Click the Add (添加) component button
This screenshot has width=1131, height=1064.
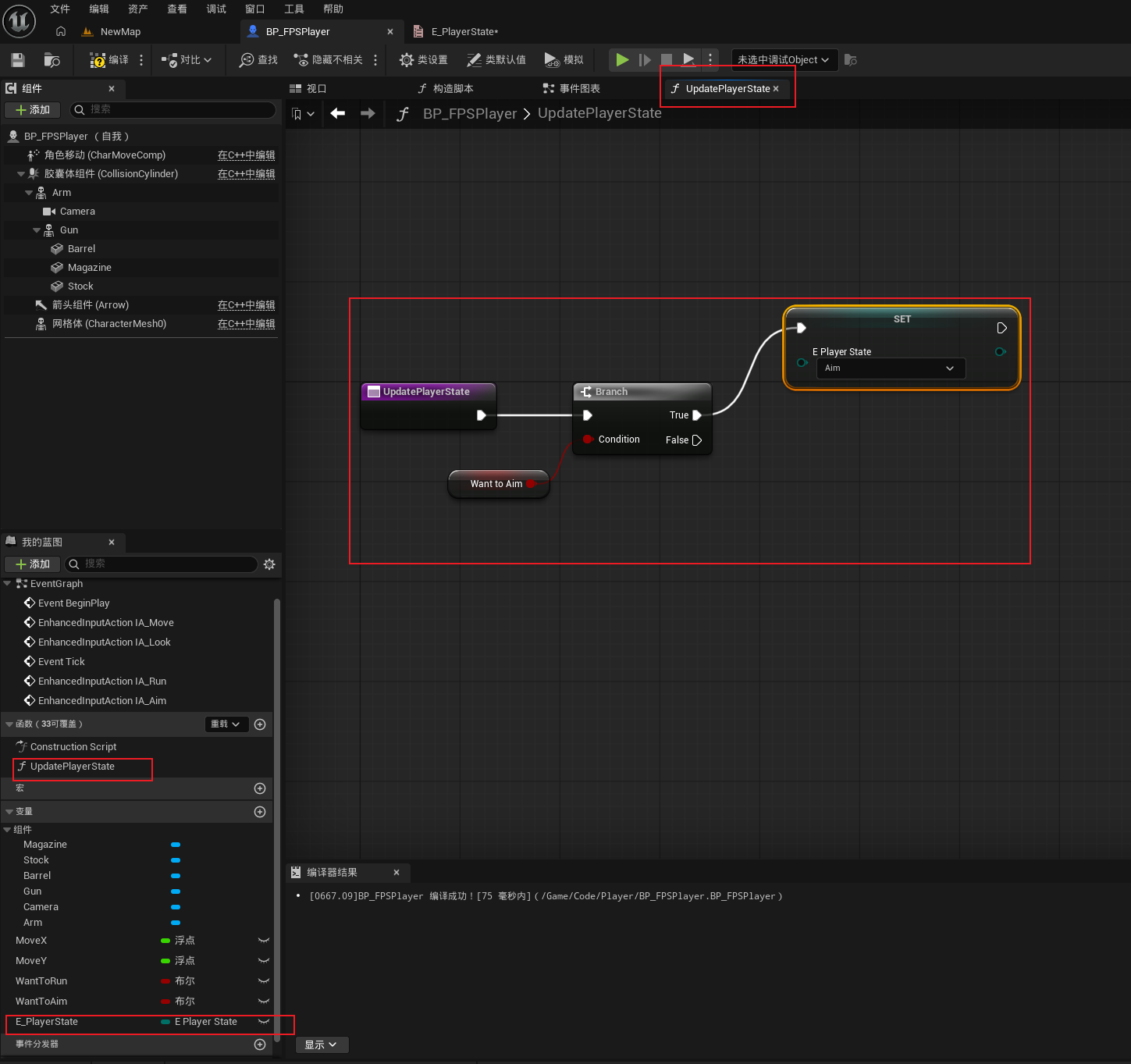click(x=33, y=110)
